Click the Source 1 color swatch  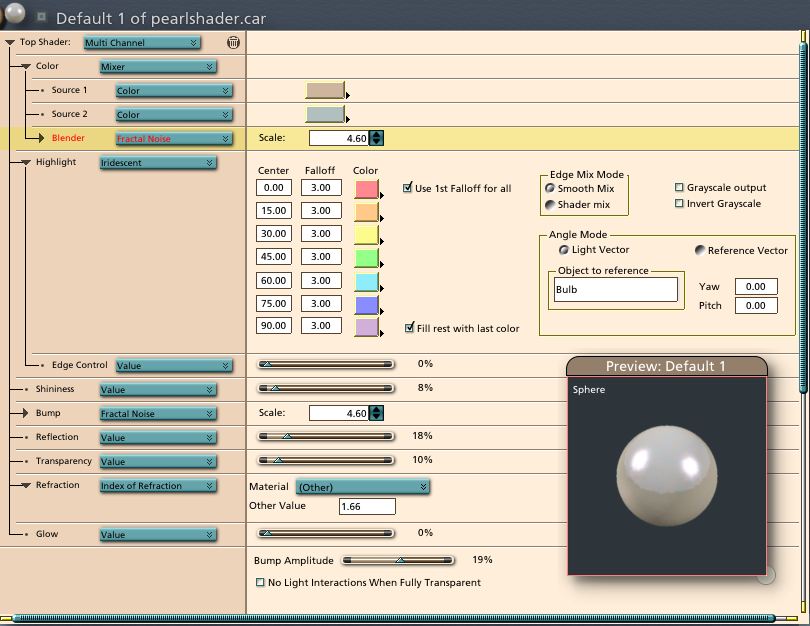324,90
